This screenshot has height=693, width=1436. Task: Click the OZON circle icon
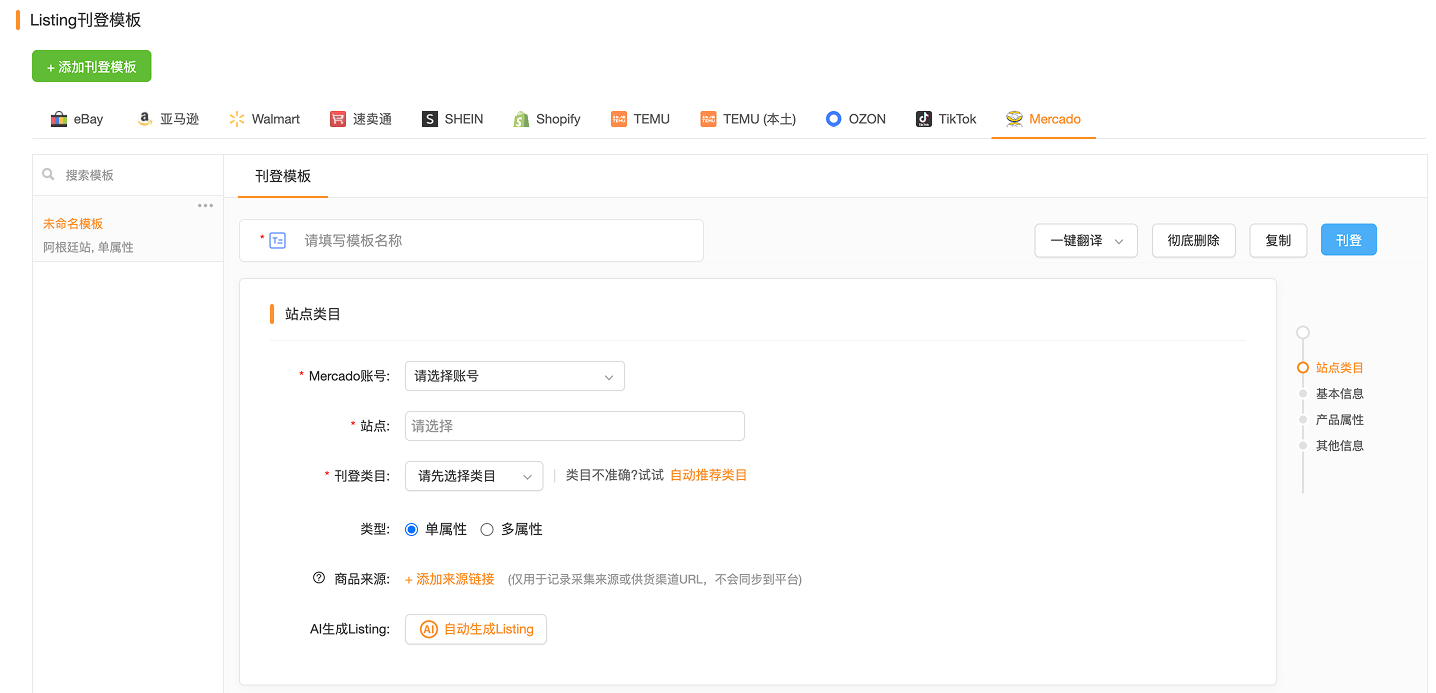pyautogui.click(x=834, y=119)
